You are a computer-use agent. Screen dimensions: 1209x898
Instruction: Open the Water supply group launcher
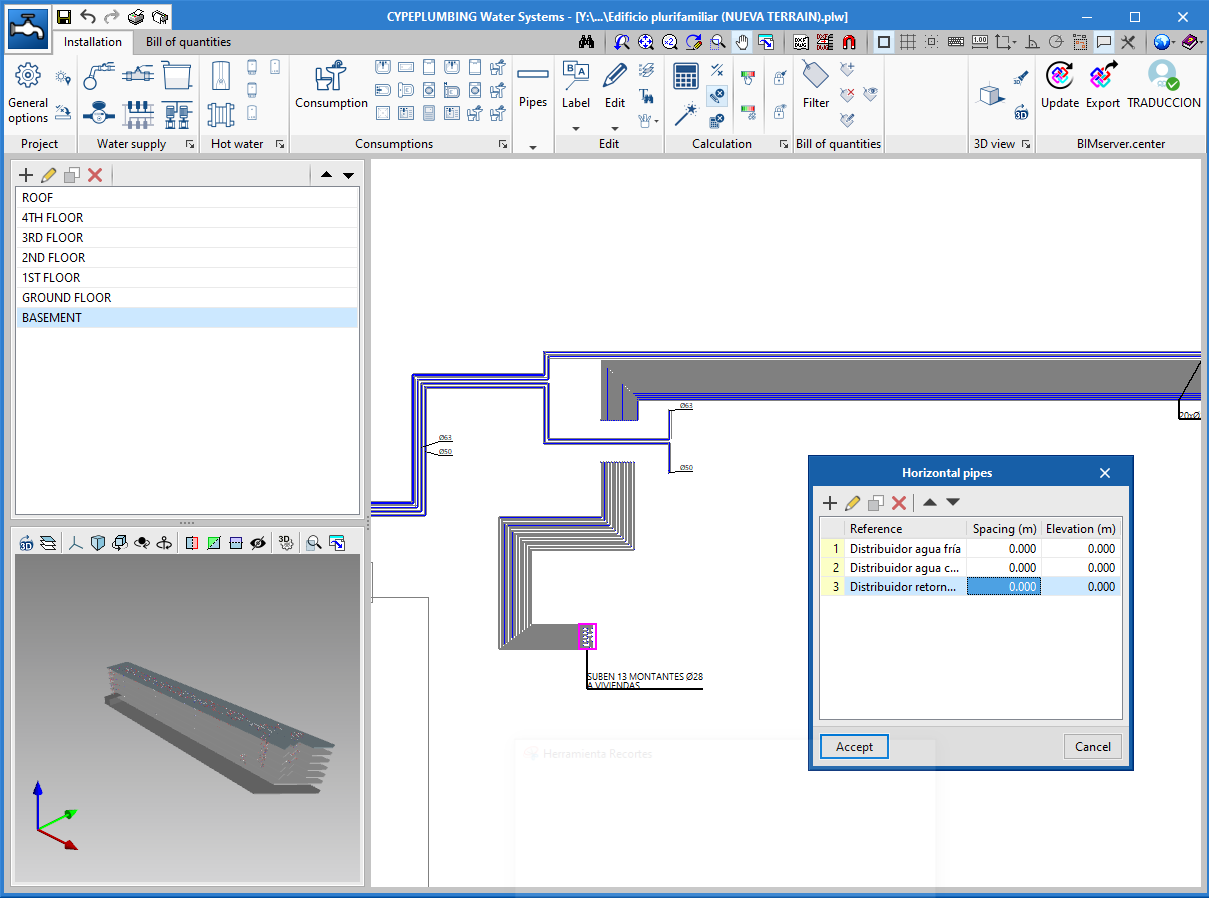[190, 144]
